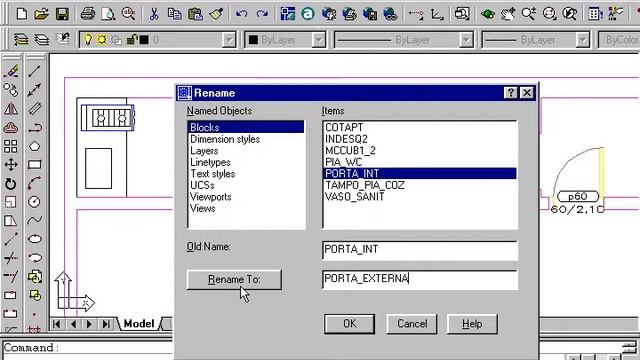640x360 pixels.
Task: Toggle layer 0 on/off lightbulb
Action: click(88, 40)
